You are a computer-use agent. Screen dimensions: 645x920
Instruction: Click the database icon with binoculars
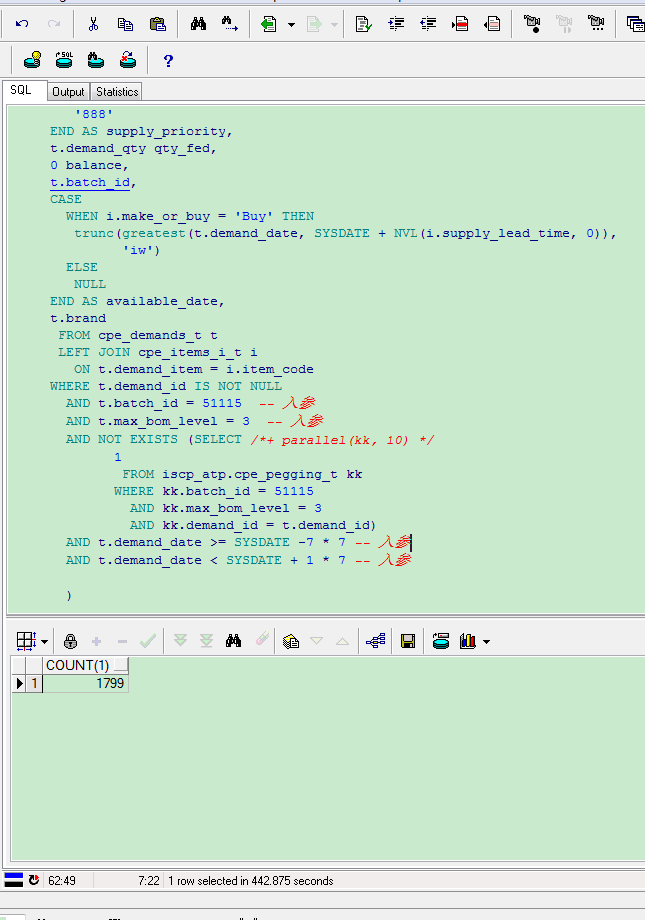pos(96,60)
